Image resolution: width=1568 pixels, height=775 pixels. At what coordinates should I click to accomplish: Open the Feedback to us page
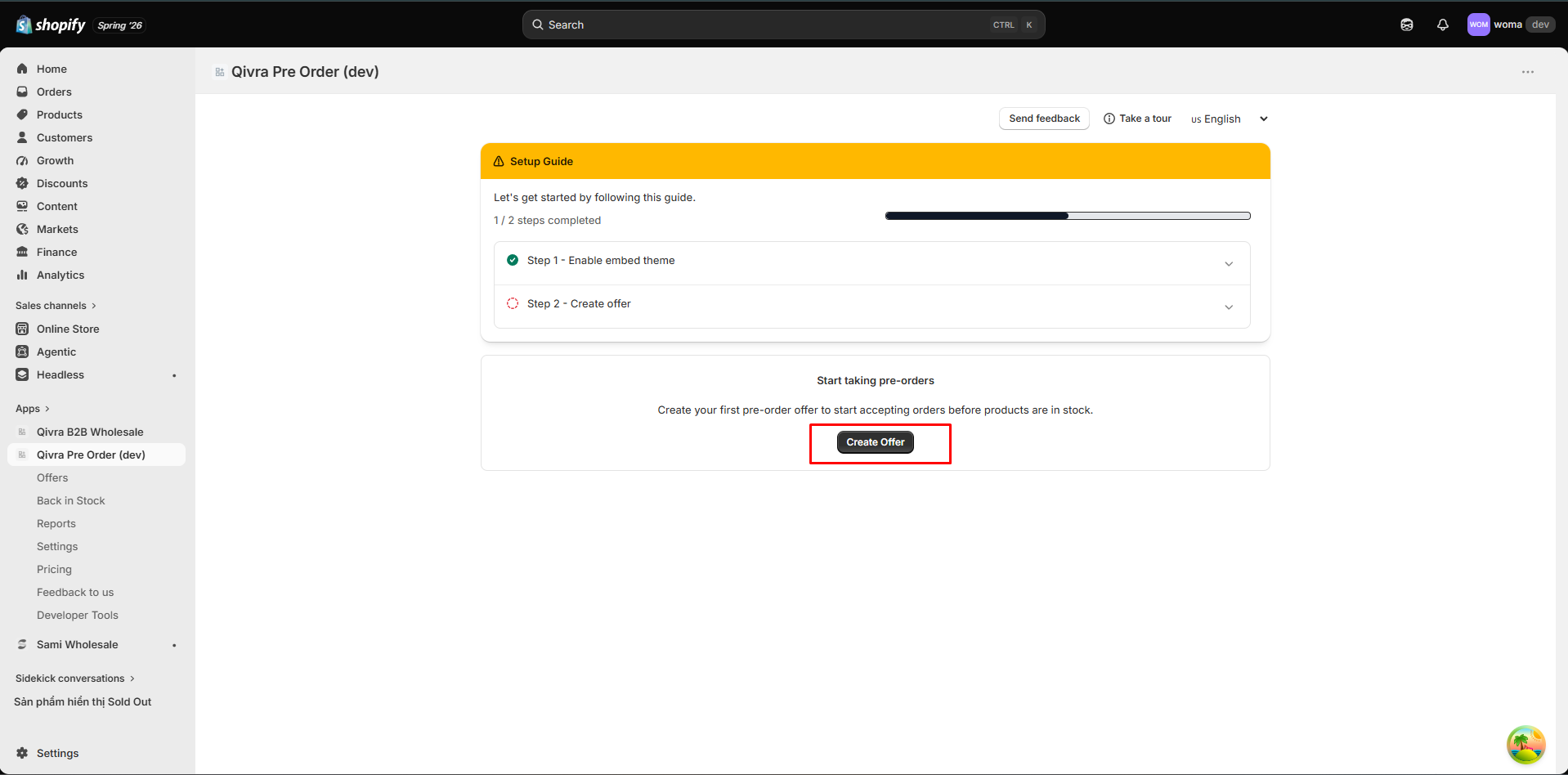coord(75,592)
